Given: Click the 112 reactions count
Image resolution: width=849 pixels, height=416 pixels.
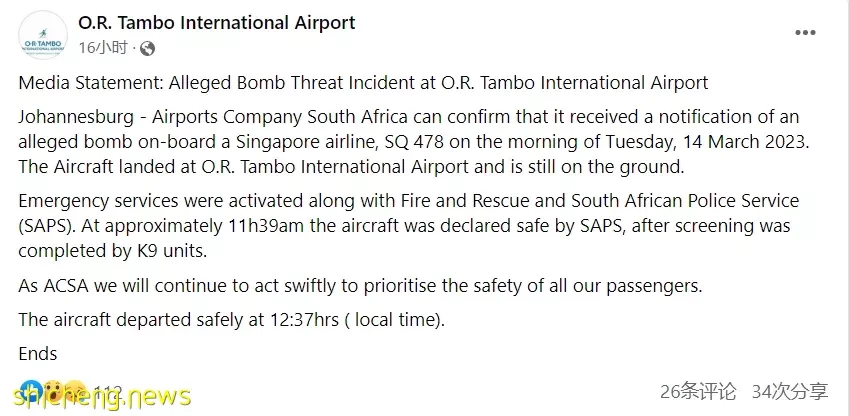Looking at the screenshot, I should pos(108,391).
